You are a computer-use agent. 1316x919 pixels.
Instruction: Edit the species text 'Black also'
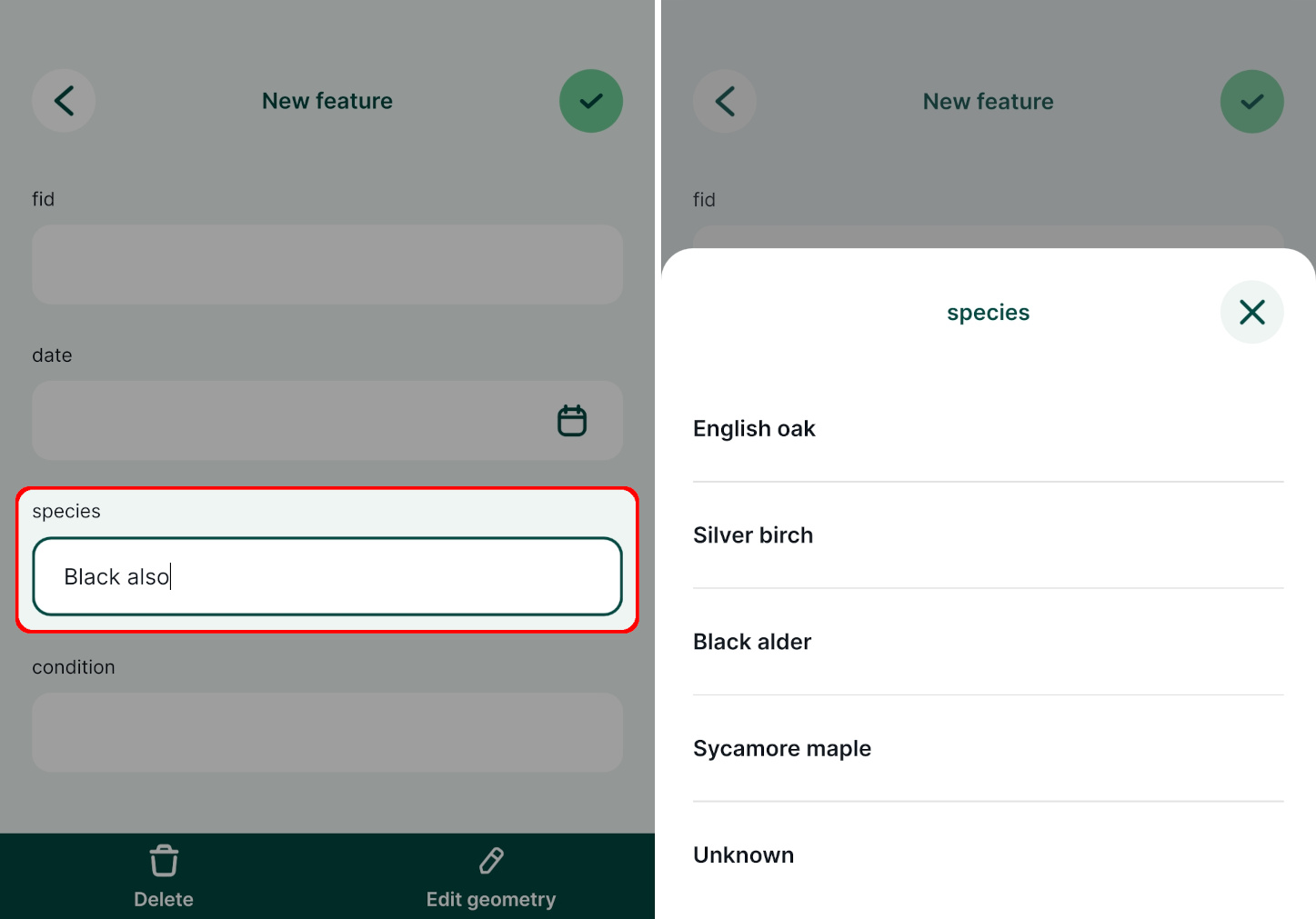coord(327,576)
